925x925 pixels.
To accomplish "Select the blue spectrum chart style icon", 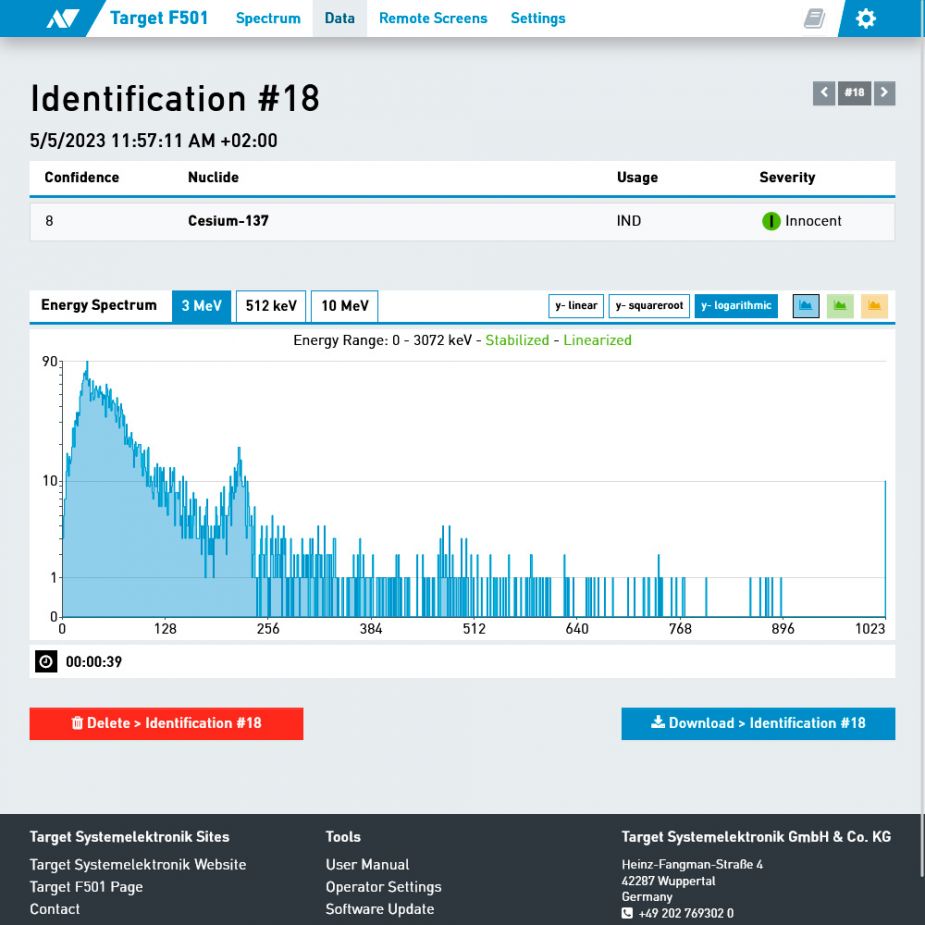I will point(806,306).
